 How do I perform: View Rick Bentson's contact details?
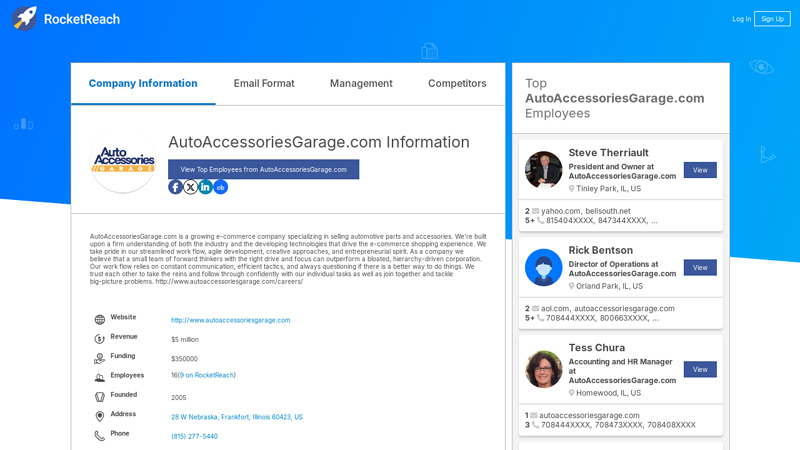pos(700,267)
